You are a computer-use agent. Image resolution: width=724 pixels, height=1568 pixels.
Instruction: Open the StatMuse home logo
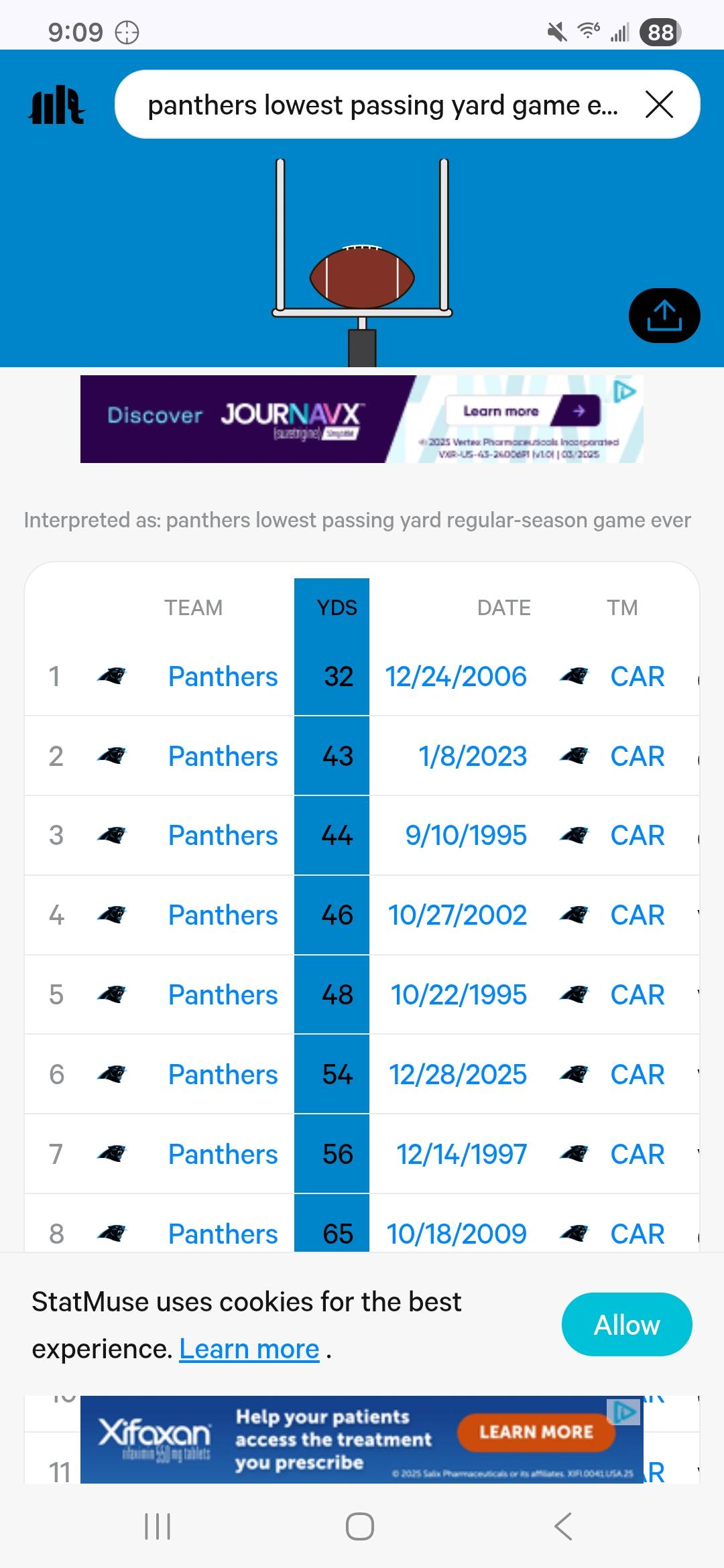coord(57,105)
